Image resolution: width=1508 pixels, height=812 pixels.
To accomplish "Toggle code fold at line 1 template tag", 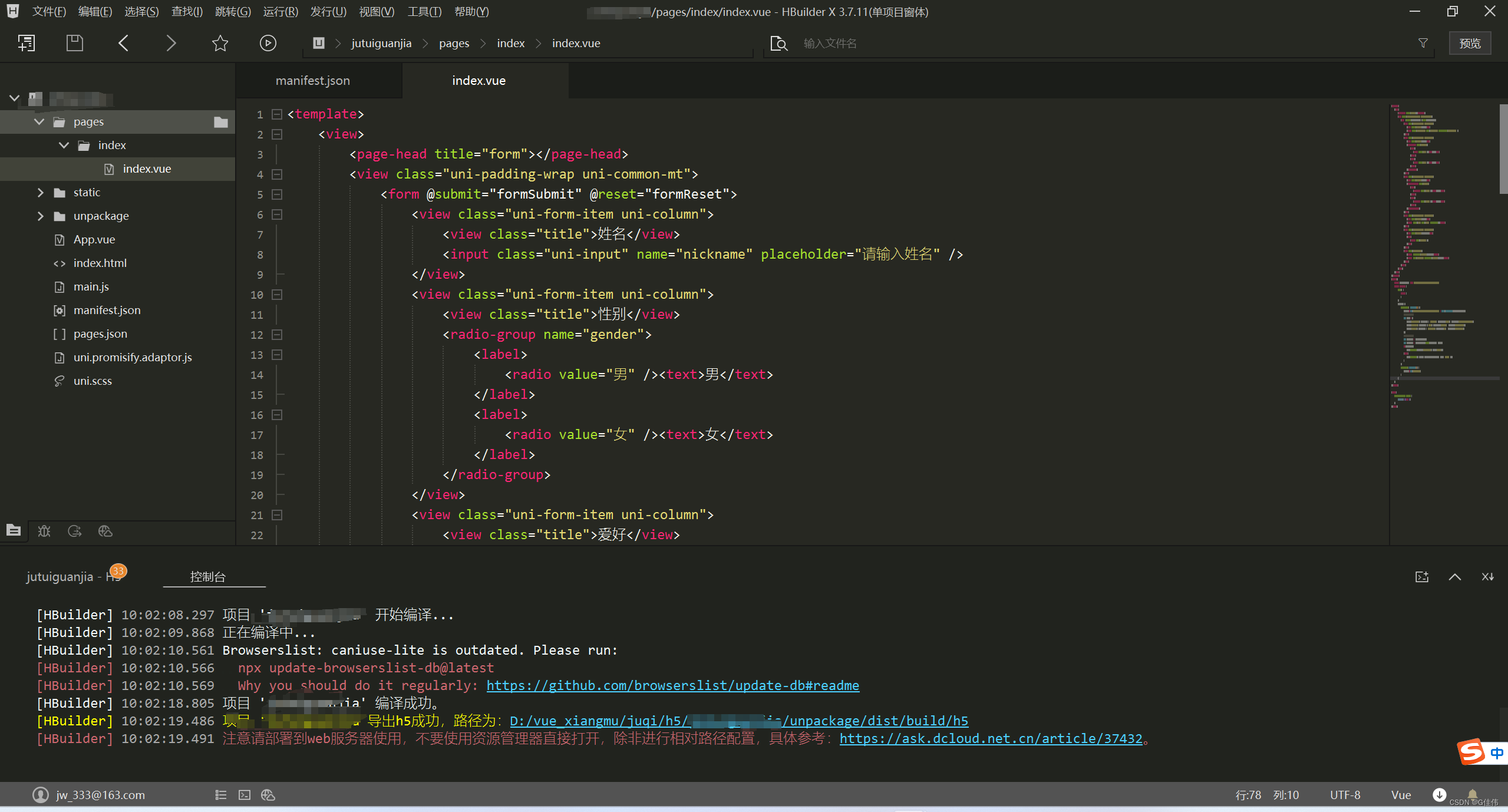I will (x=277, y=114).
